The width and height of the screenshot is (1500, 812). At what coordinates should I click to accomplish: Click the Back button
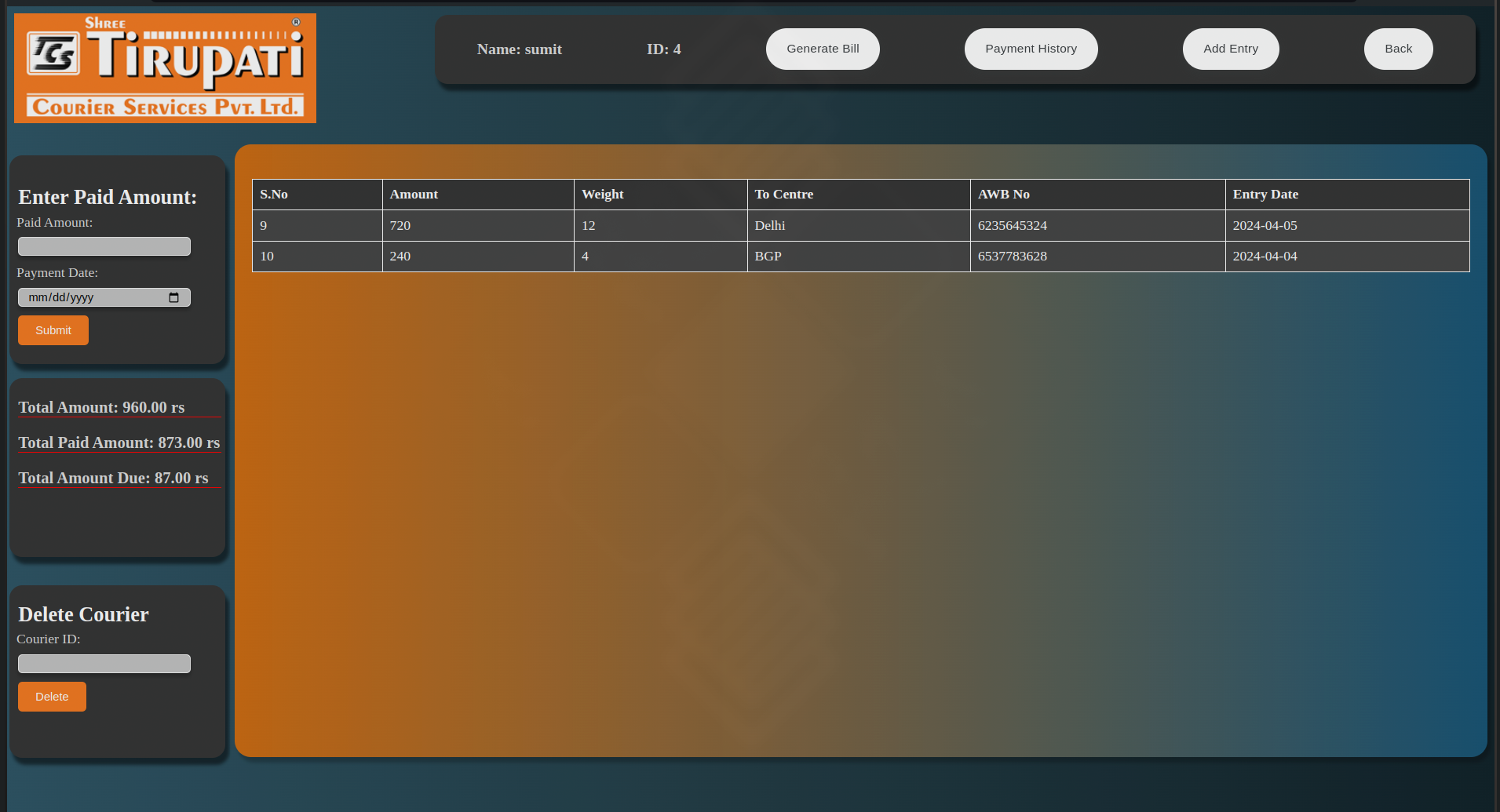click(1398, 49)
